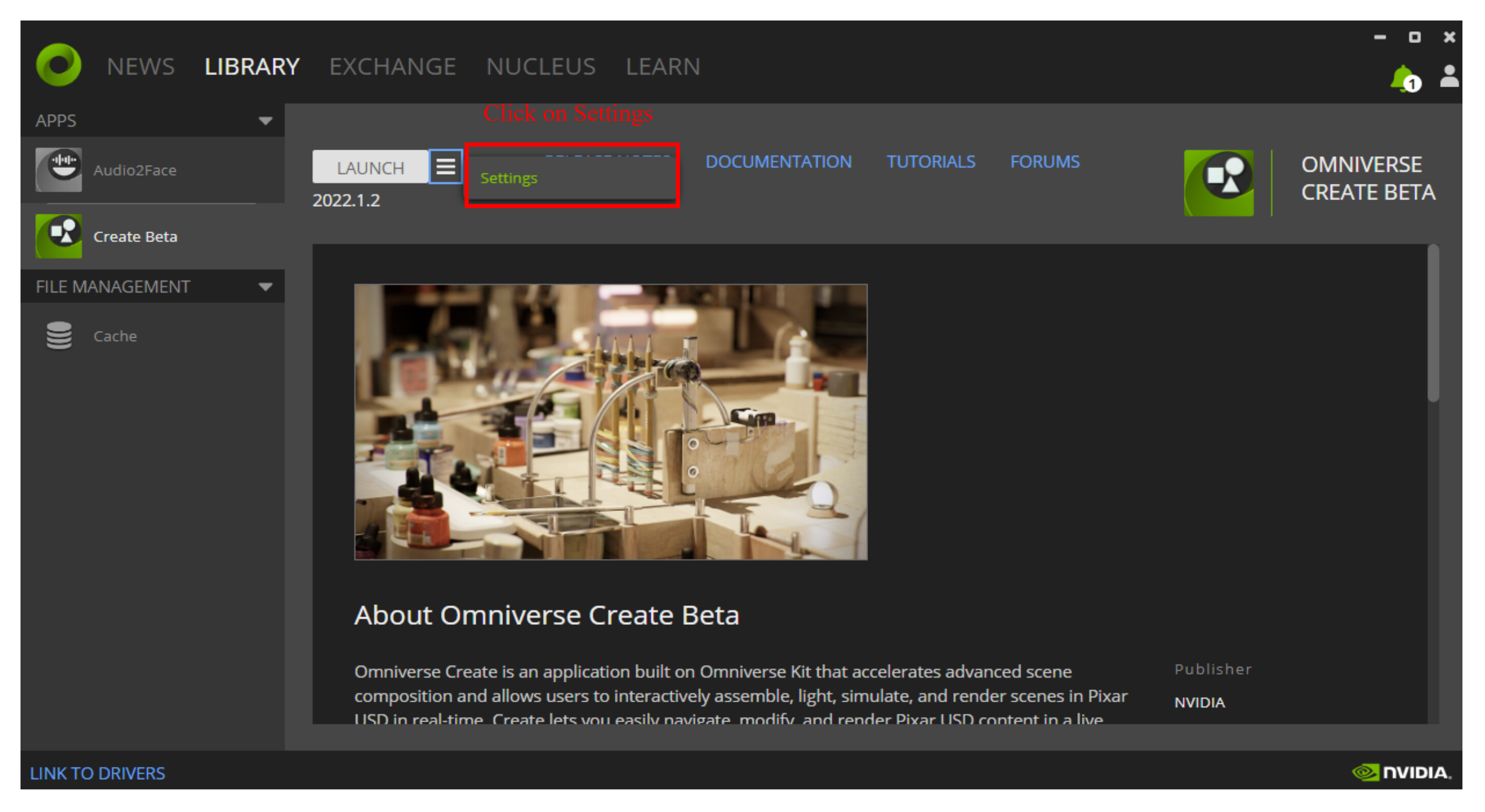Screen dimensions: 1485x812
Task: Collapse the FILE MANAGEMENT section
Action: (266, 286)
